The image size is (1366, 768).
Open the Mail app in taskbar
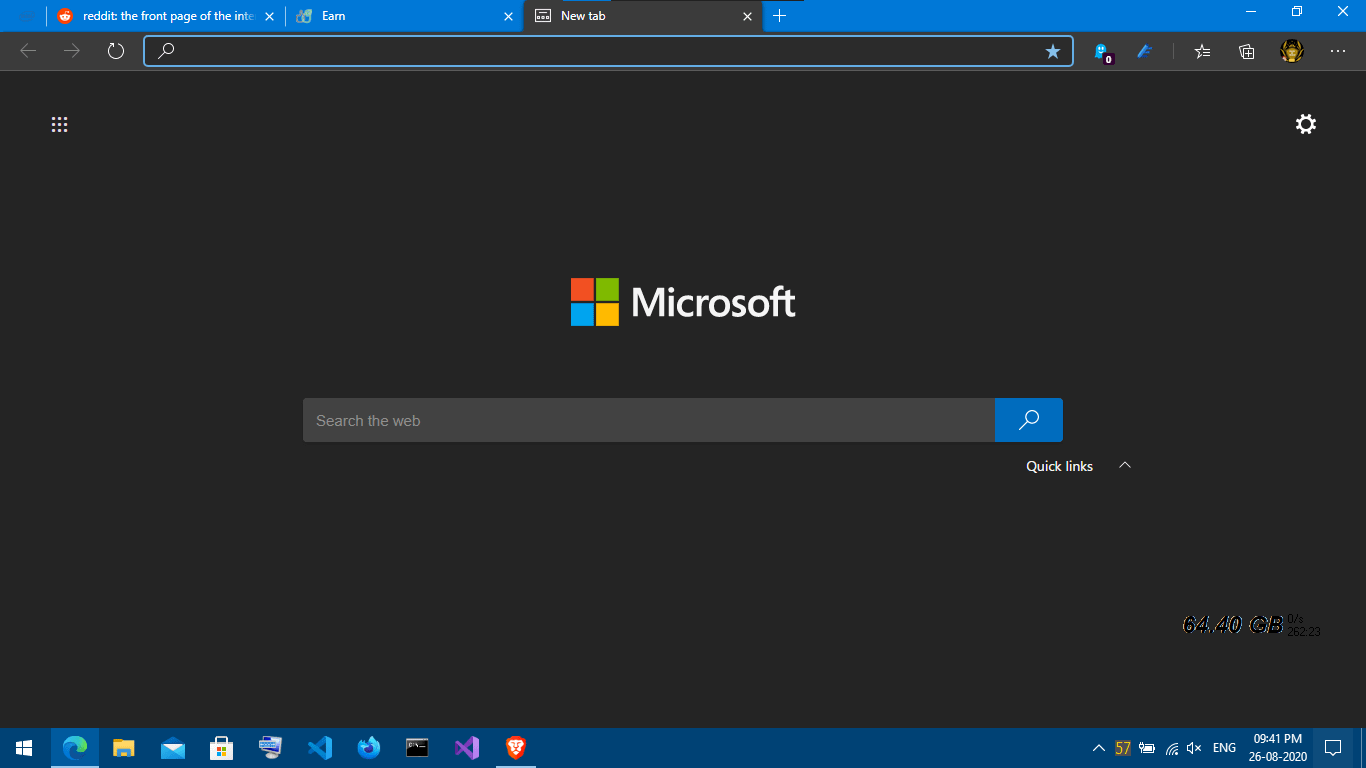[173, 747]
